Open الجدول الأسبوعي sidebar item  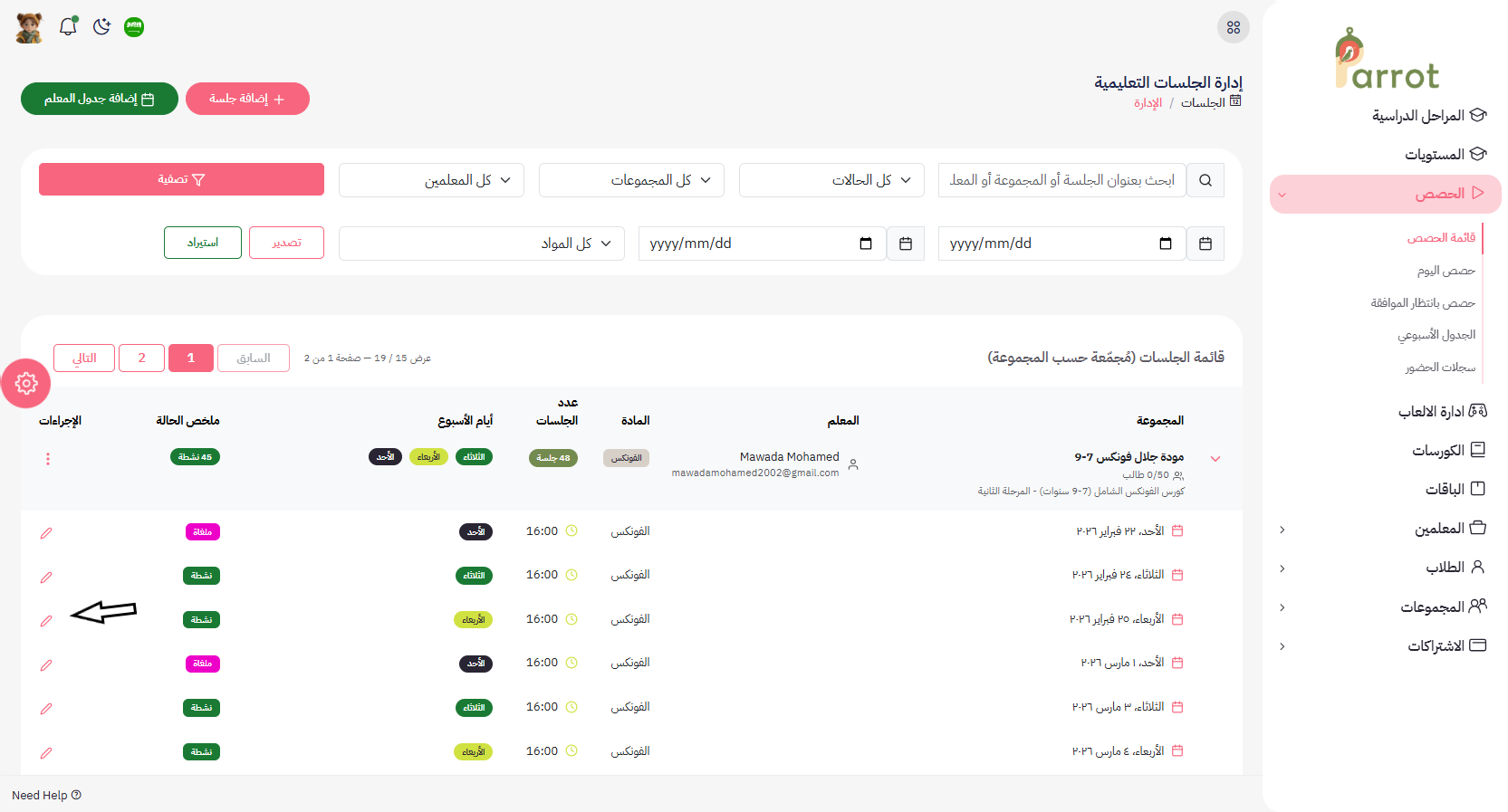tap(1436, 335)
